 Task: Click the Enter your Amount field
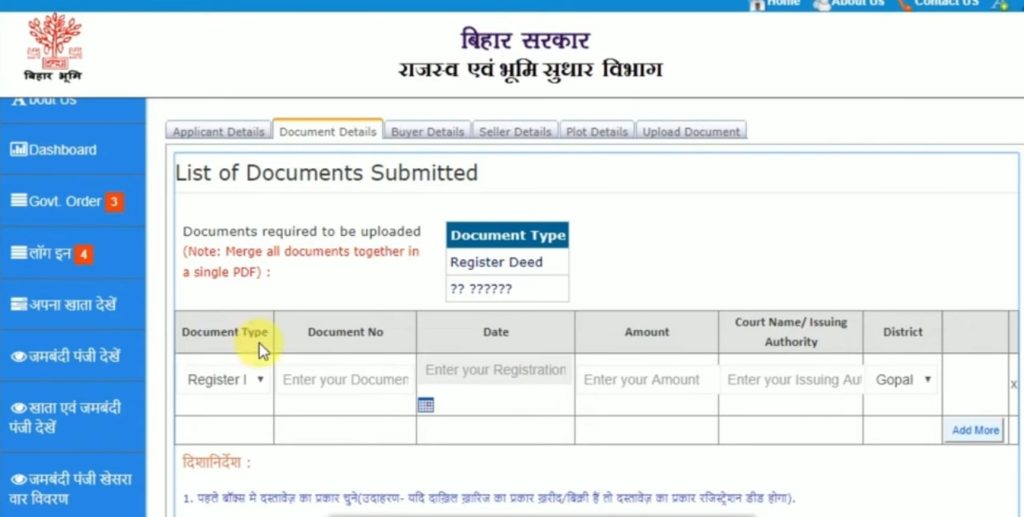pos(647,379)
